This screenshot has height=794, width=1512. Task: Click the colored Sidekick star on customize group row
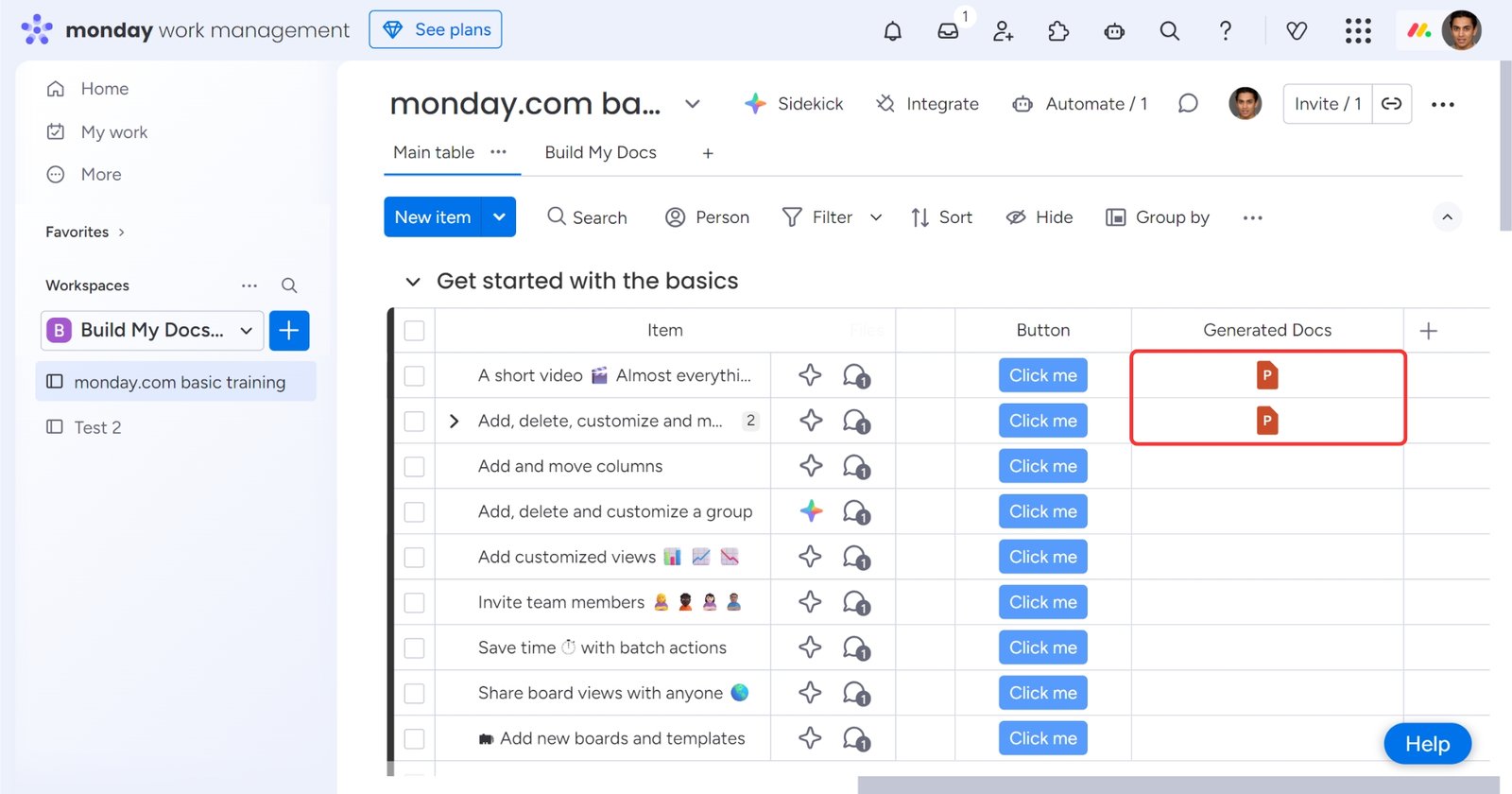811,511
